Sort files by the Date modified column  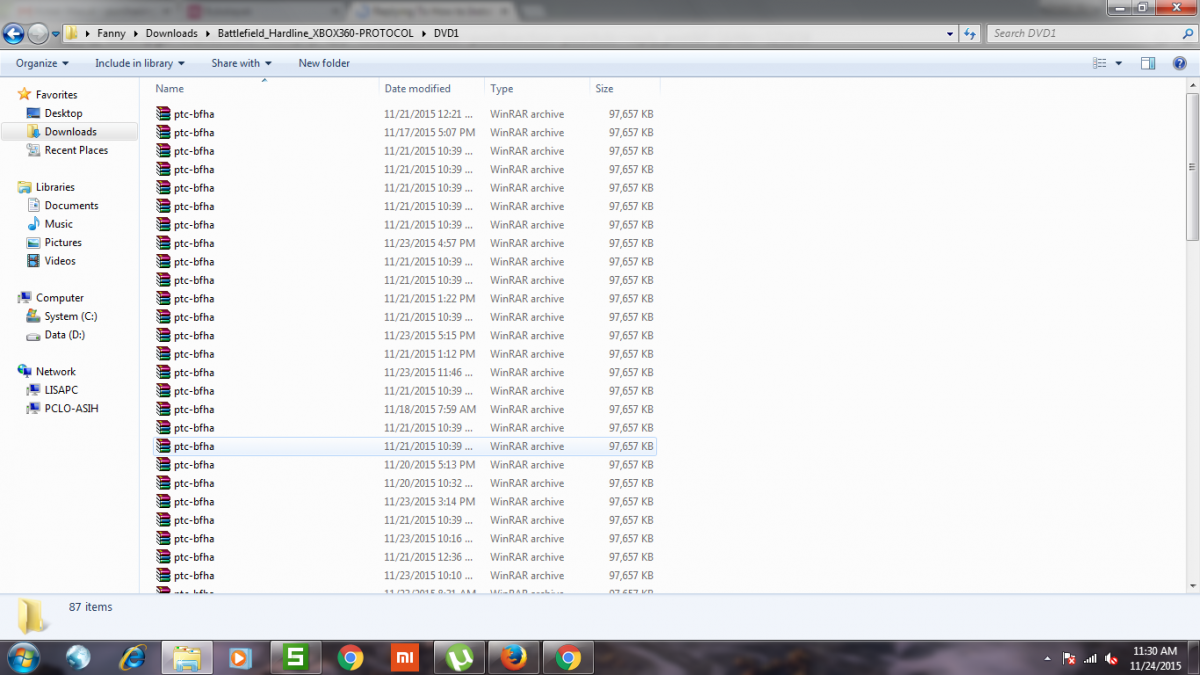pyautogui.click(x=417, y=89)
